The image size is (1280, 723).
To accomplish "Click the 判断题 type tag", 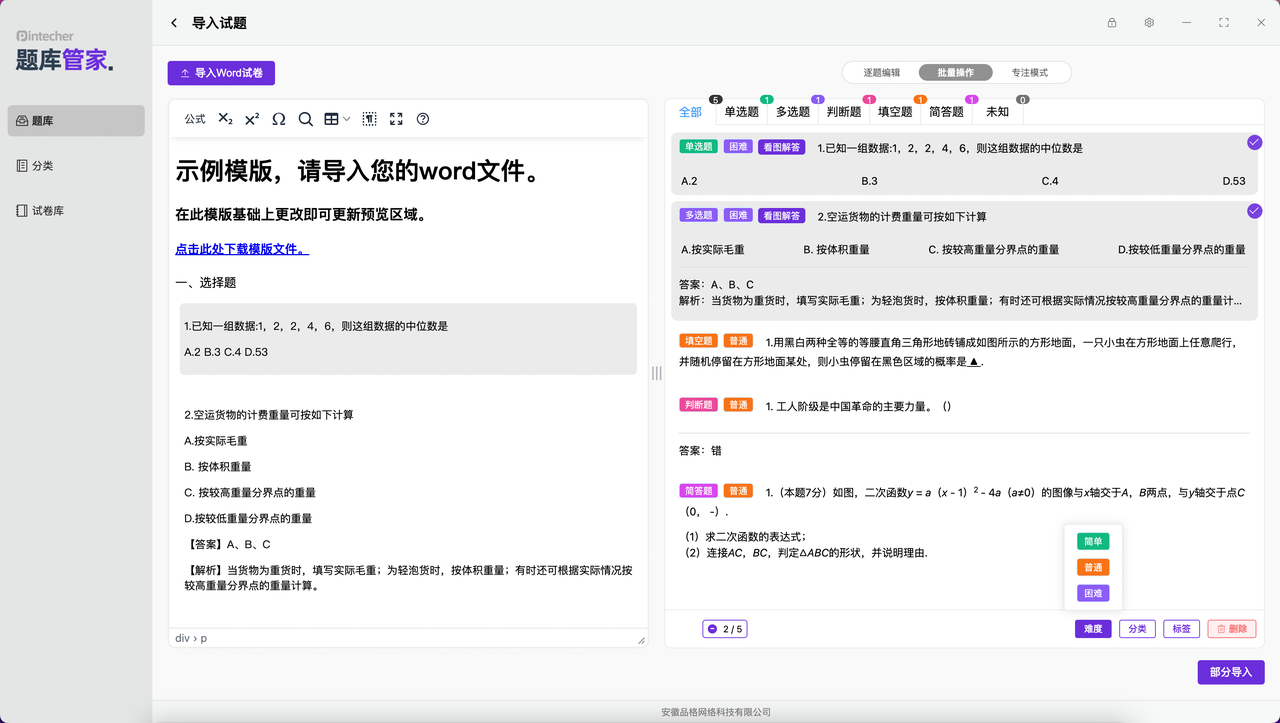I will tap(698, 406).
